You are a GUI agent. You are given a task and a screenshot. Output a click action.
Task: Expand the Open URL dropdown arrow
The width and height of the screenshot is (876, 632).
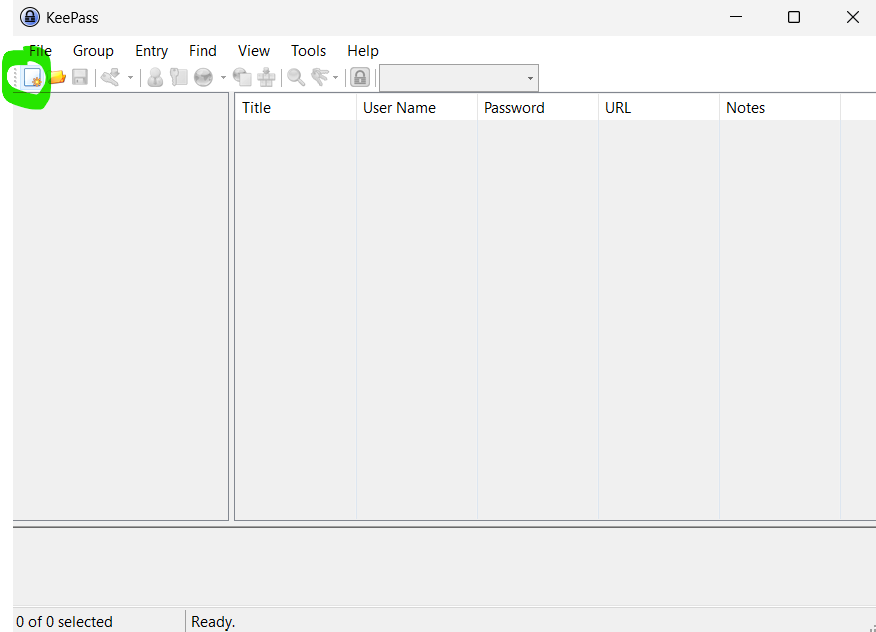point(223,78)
